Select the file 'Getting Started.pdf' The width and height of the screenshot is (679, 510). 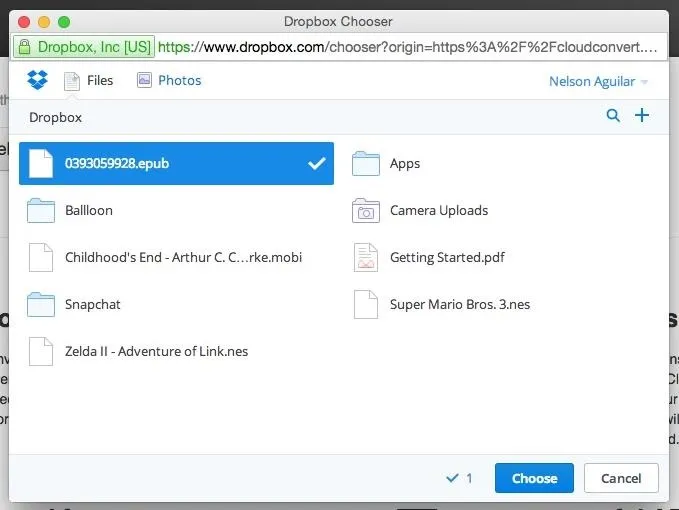tap(447, 257)
